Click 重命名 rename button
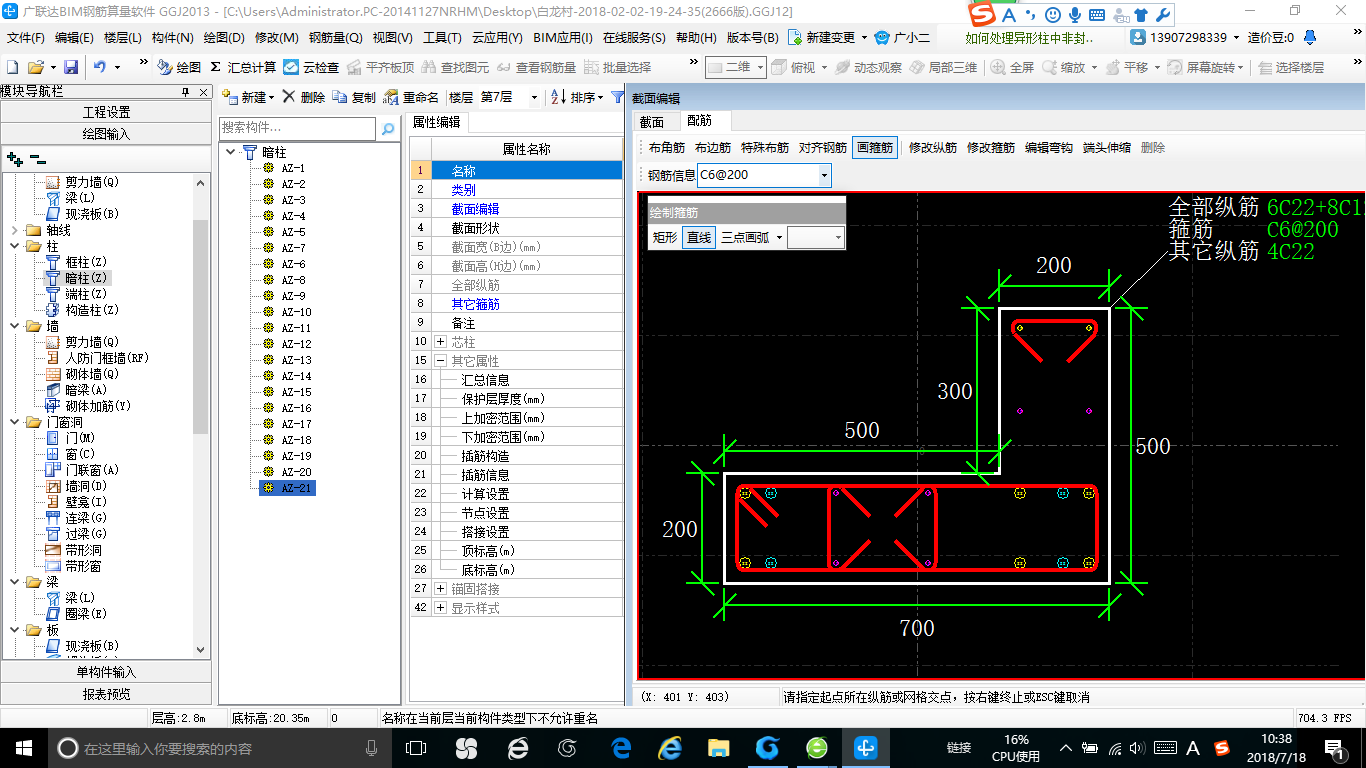This screenshot has width=1366, height=768. click(x=411, y=97)
